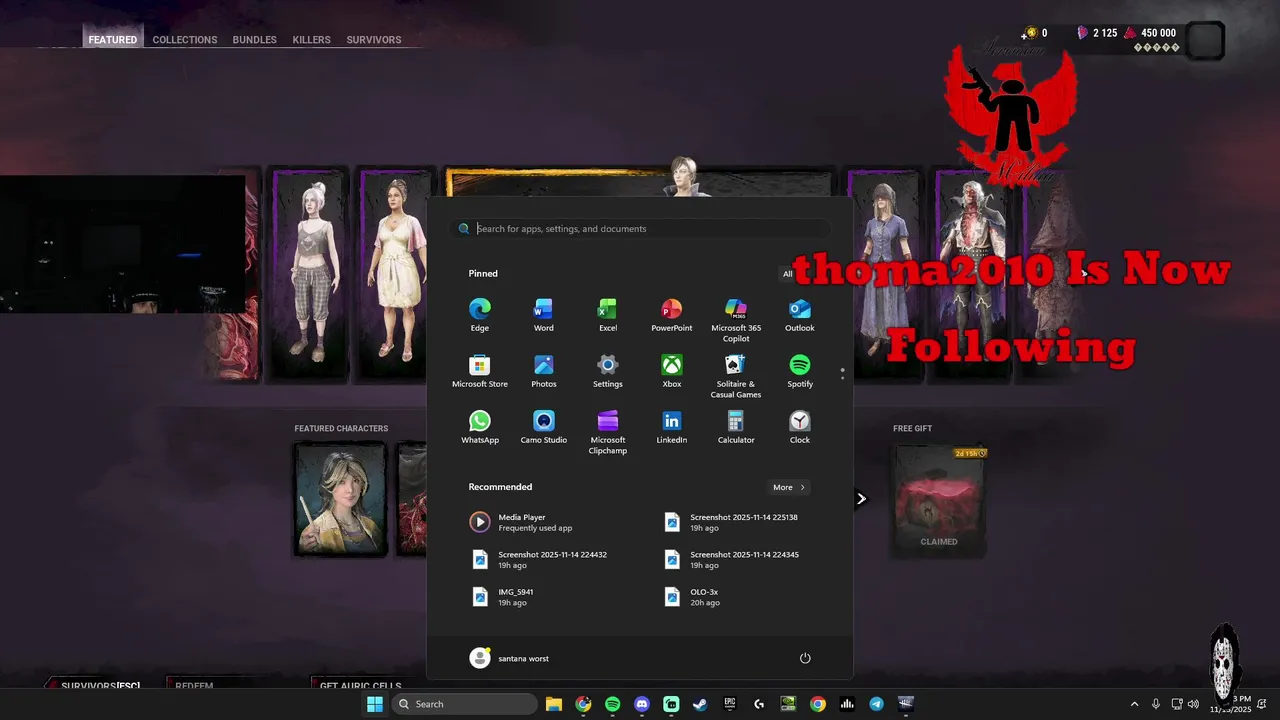Open Camo Studio
This screenshot has width=1280, height=720.
(x=543, y=427)
